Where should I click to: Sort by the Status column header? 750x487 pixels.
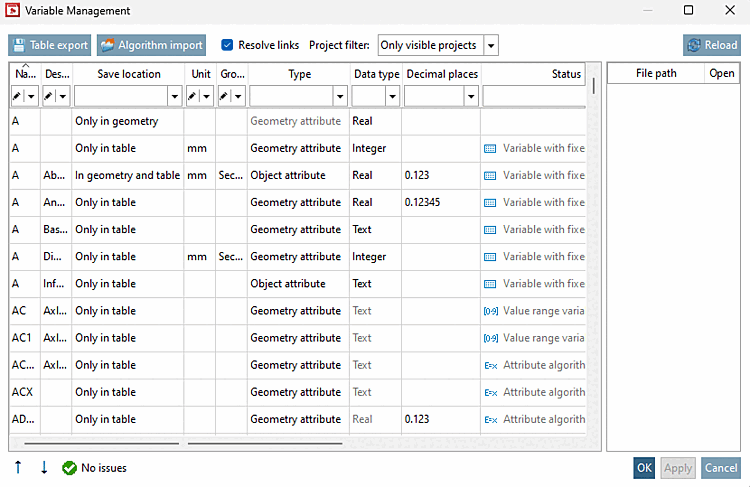[x=534, y=74]
